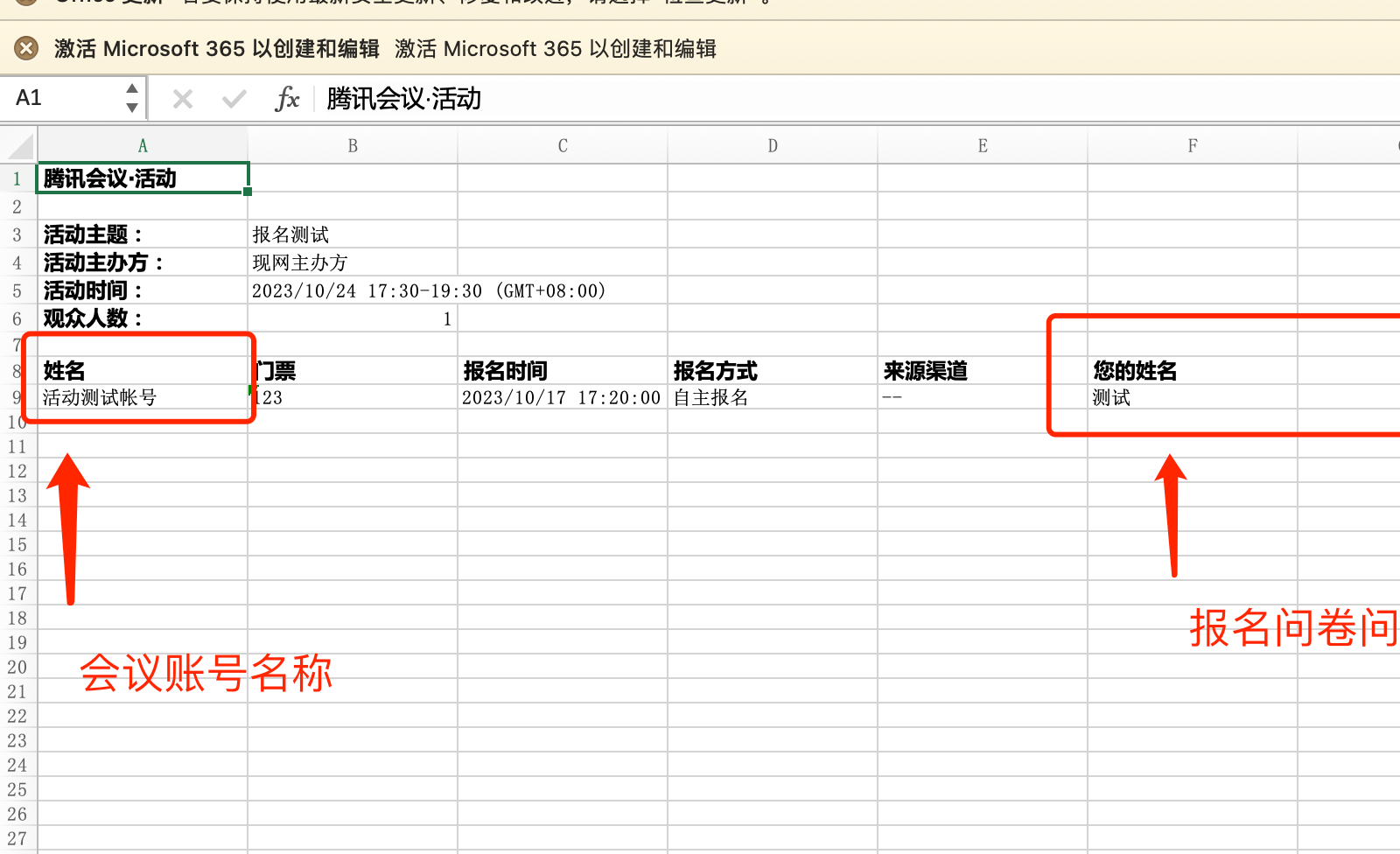Select column D header

tap(773, 146)
